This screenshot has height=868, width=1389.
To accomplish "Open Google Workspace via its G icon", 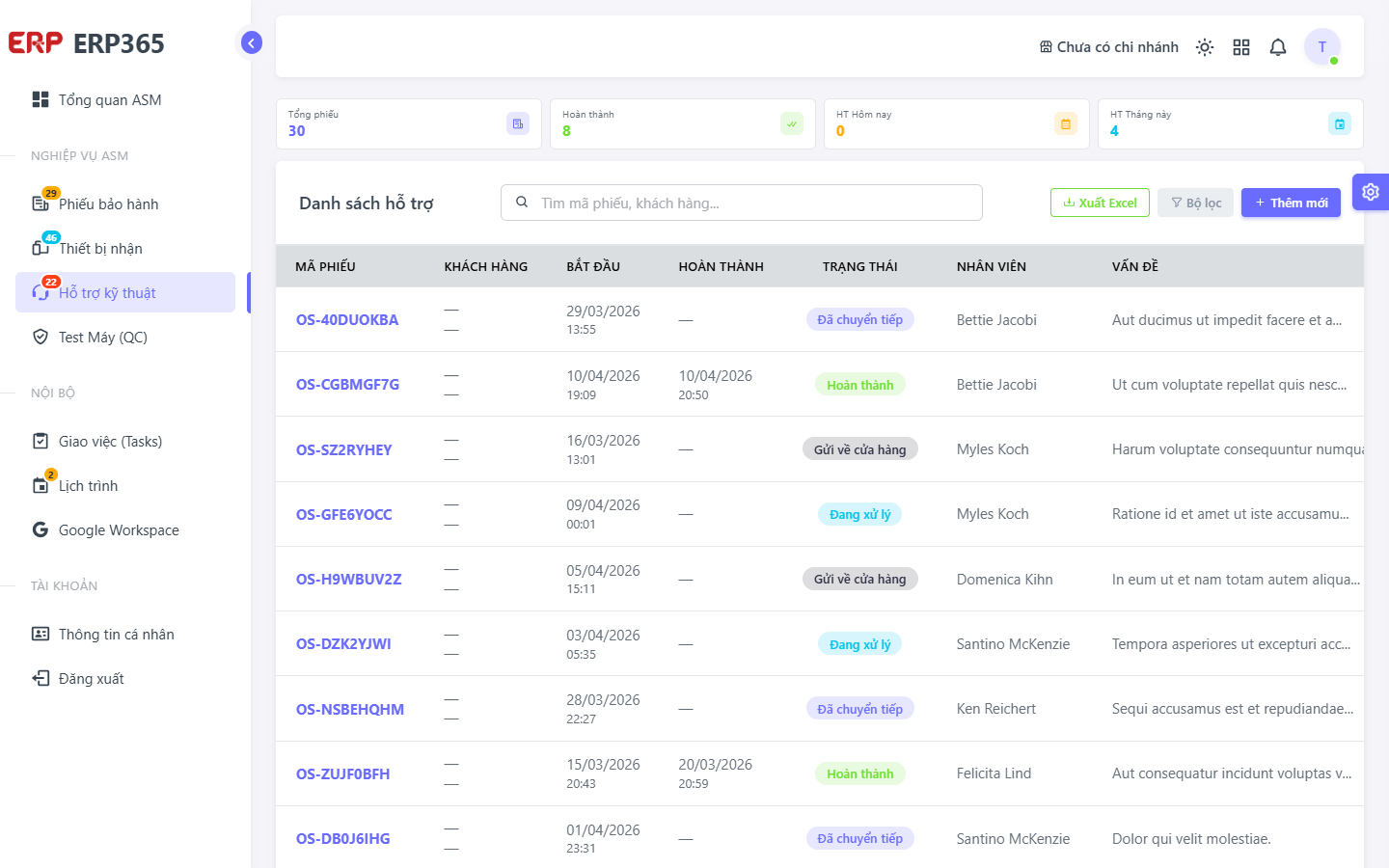I will point(41,529).
